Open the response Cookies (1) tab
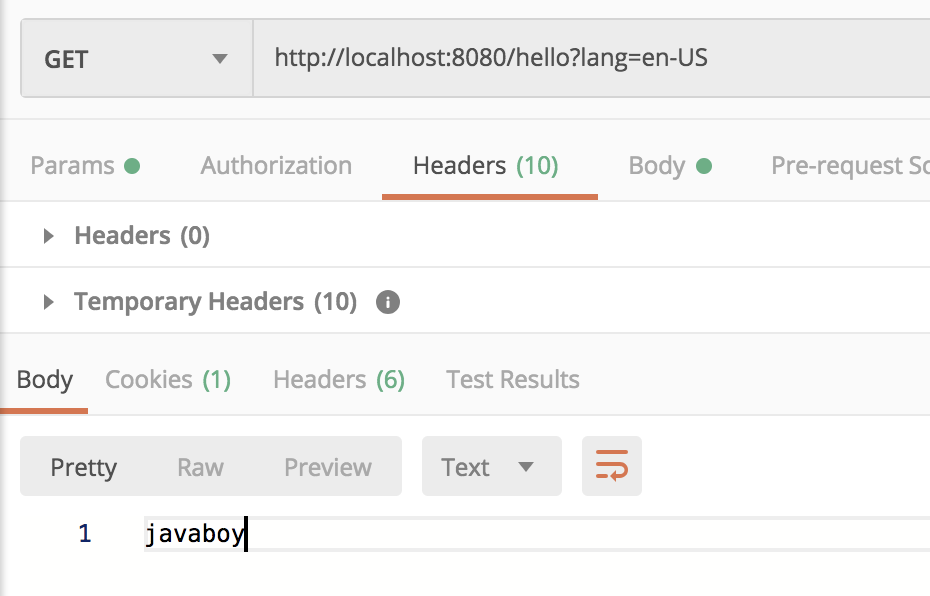 (168, 380)
